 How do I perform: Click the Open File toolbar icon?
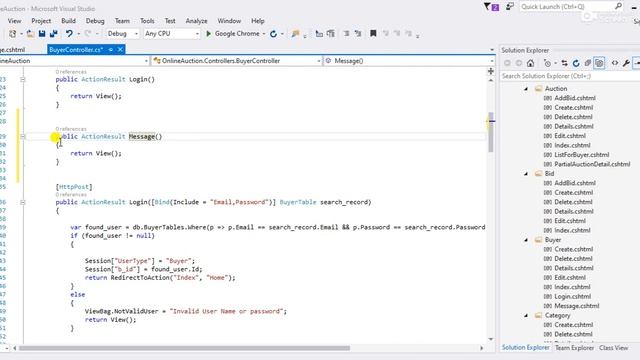click(30, 34)
